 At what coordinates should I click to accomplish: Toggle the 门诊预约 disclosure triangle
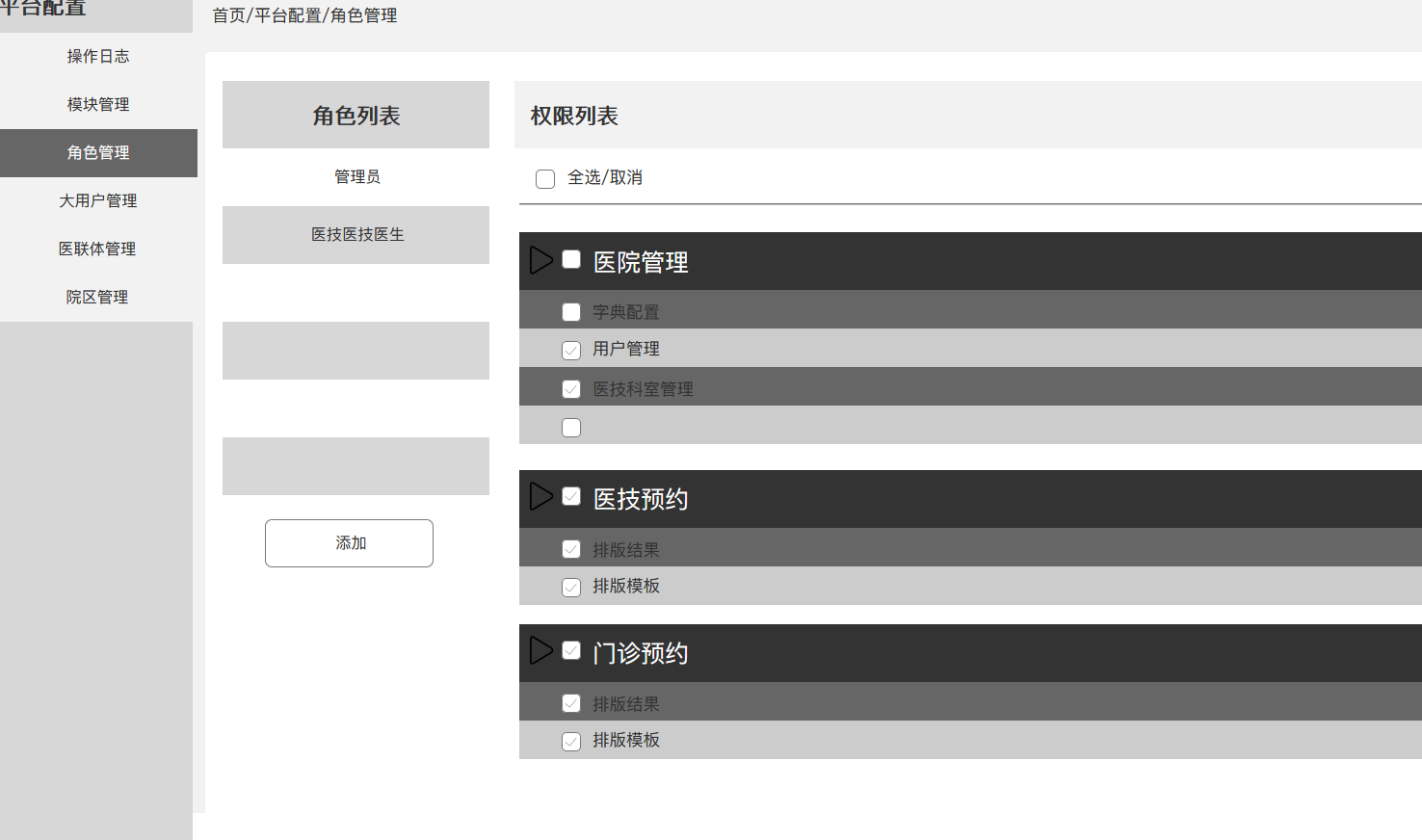[541, 650]
